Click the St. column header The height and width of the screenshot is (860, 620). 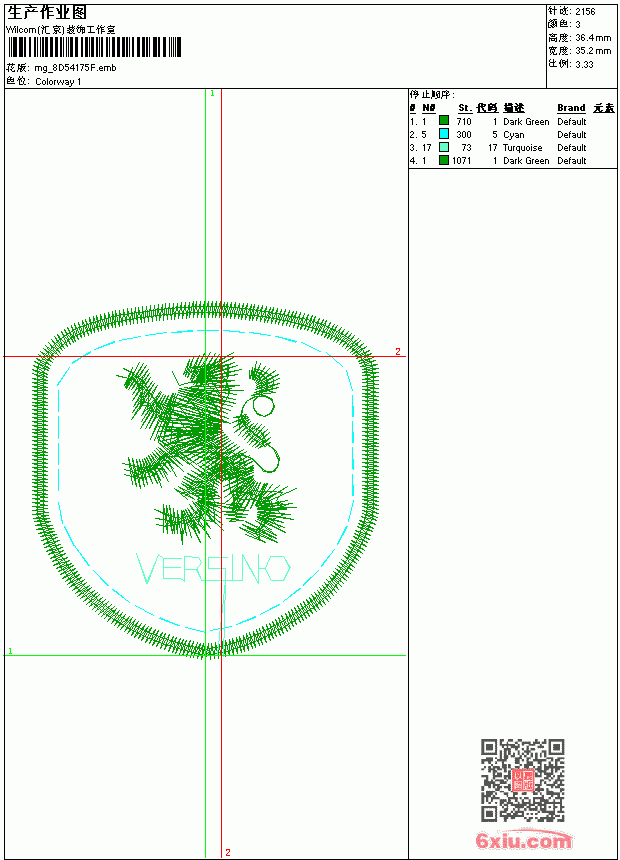coord(465,108)
